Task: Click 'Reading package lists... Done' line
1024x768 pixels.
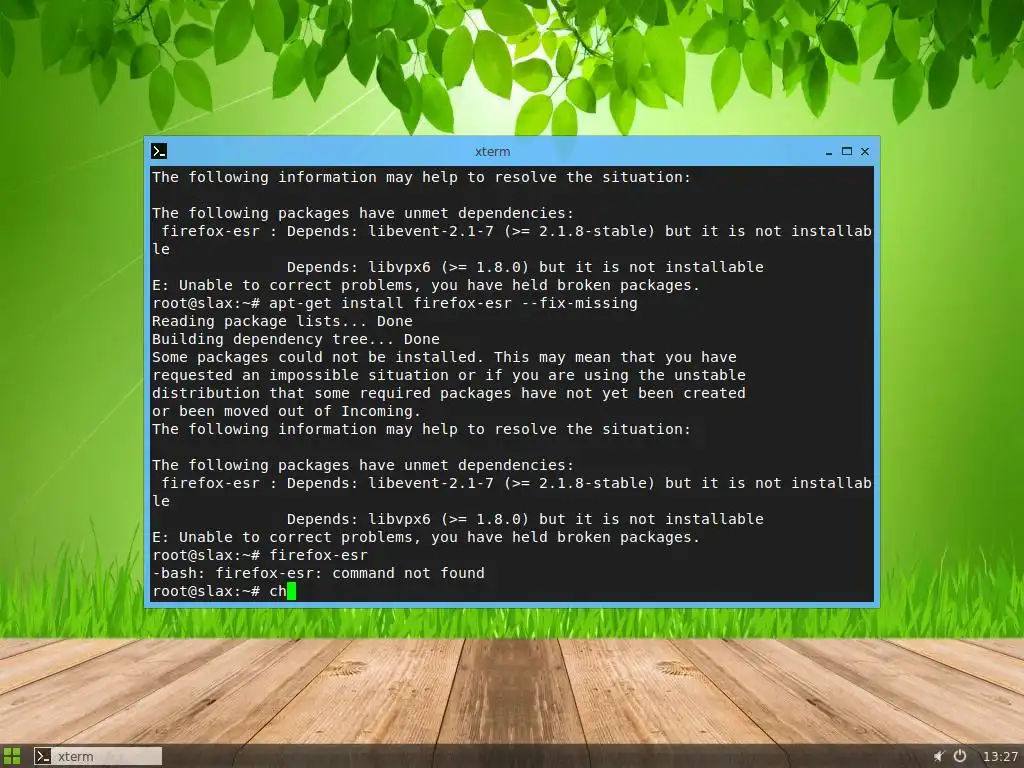Action: pos(282,321)
